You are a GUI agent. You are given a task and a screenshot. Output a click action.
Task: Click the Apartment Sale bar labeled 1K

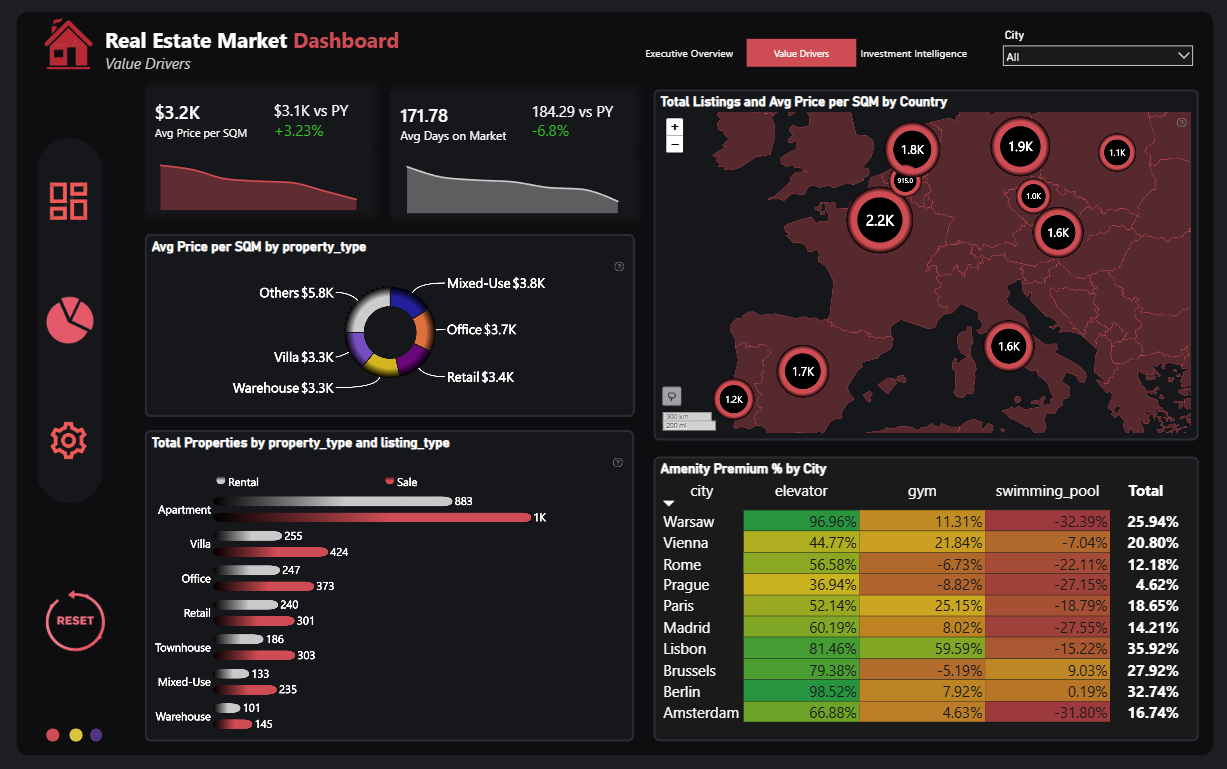tap(373, 517)
